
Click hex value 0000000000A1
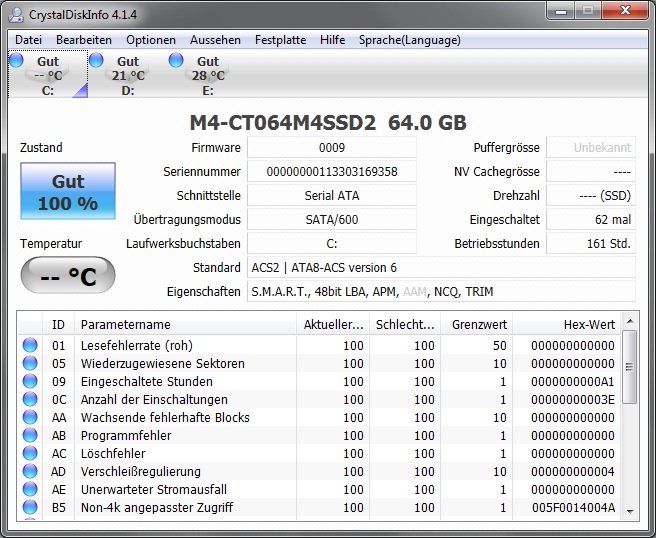(x=573, y=382)
